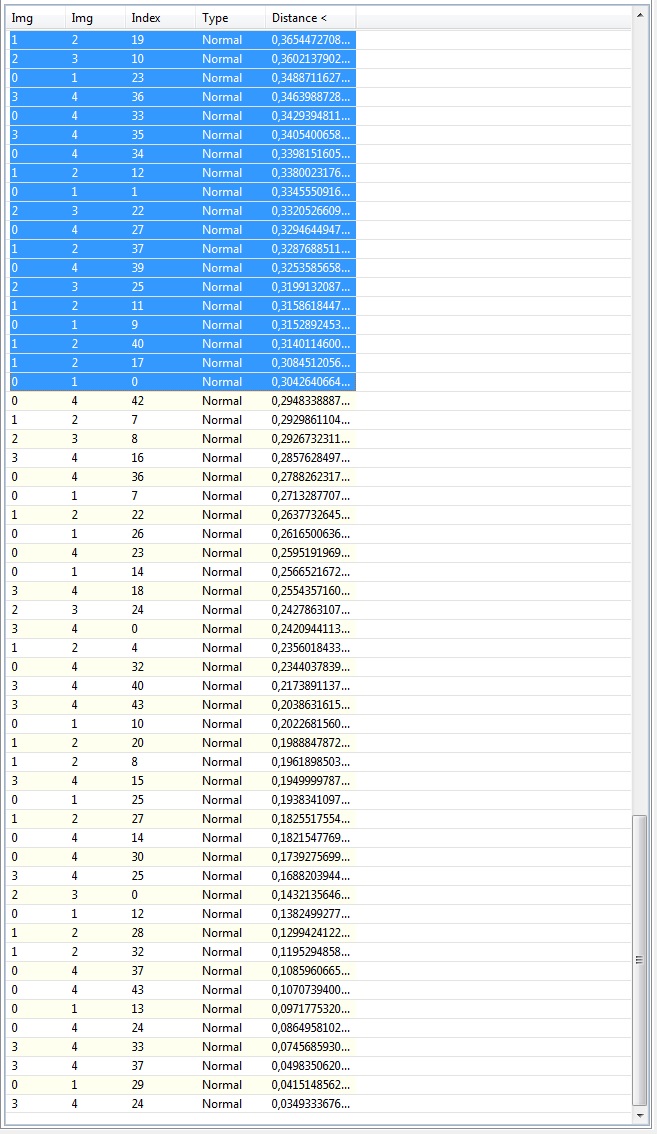This screenshot has height=1134, width=657.
Task: Select the row with distance 0,0971775320
Action: pyautogui.click(x=180, y=1009)
